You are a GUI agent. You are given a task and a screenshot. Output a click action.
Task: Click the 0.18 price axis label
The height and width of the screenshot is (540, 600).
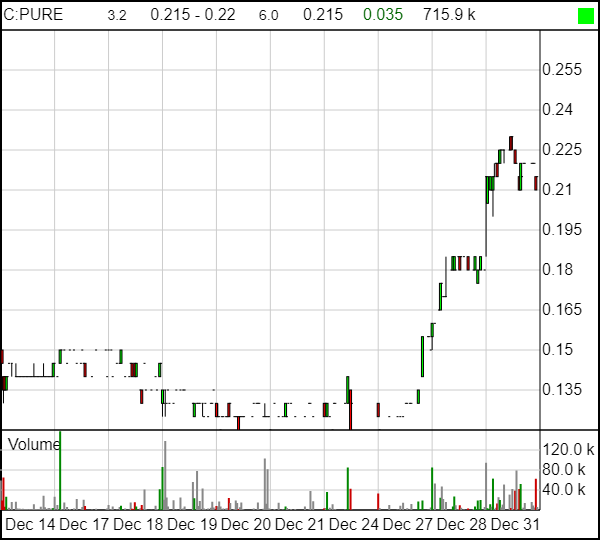pos(558,270)
